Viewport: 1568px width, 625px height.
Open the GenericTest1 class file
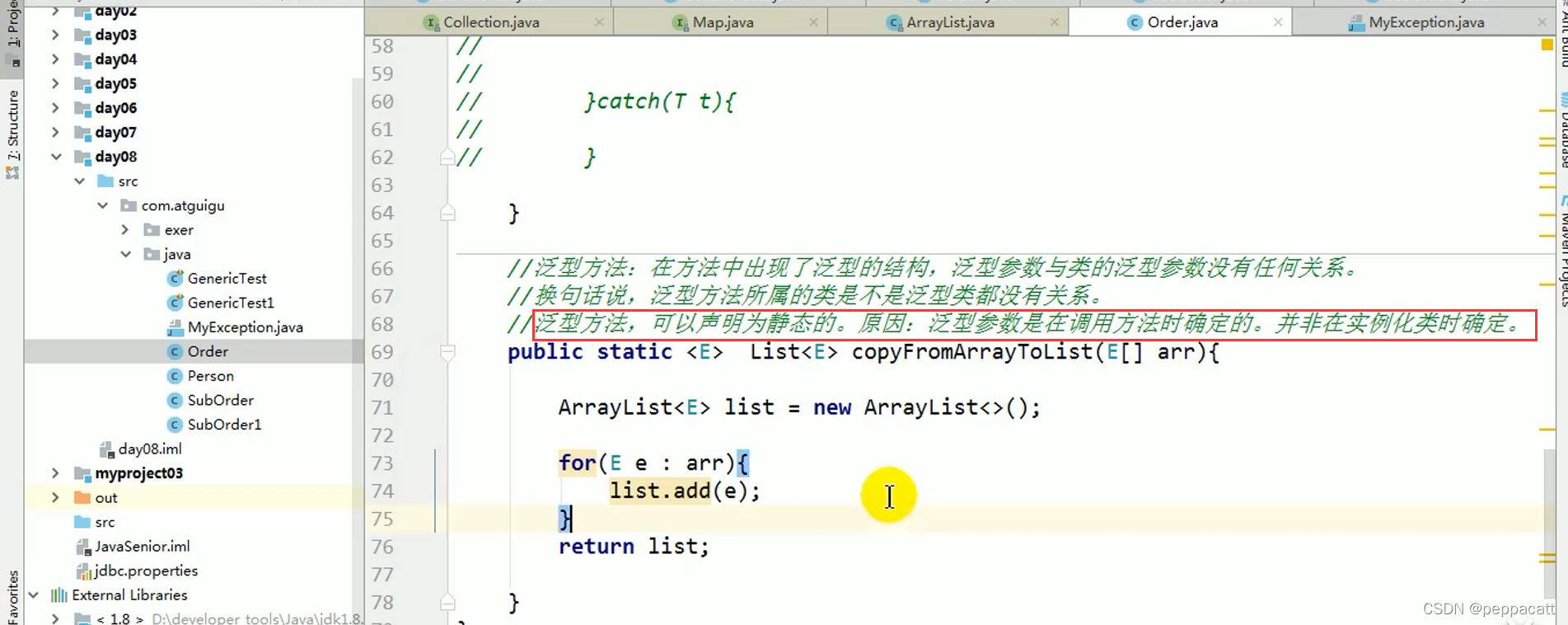(x=231, y=303)
